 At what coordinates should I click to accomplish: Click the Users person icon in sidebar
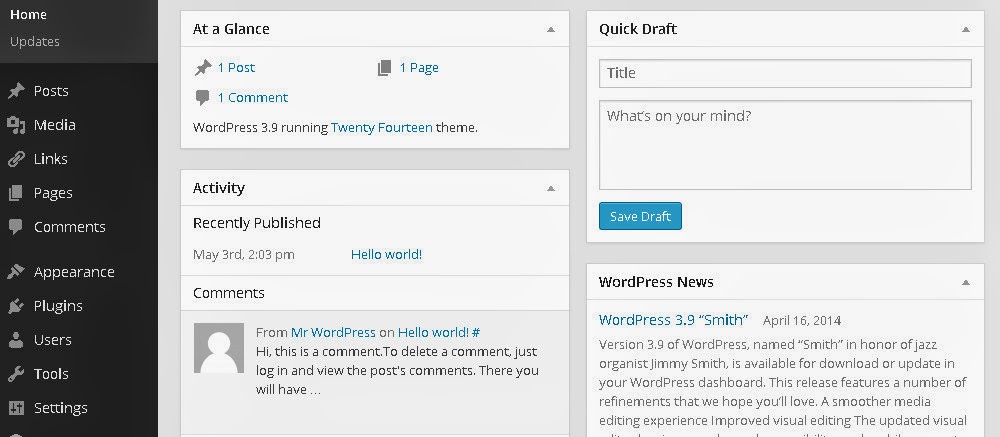17,340
